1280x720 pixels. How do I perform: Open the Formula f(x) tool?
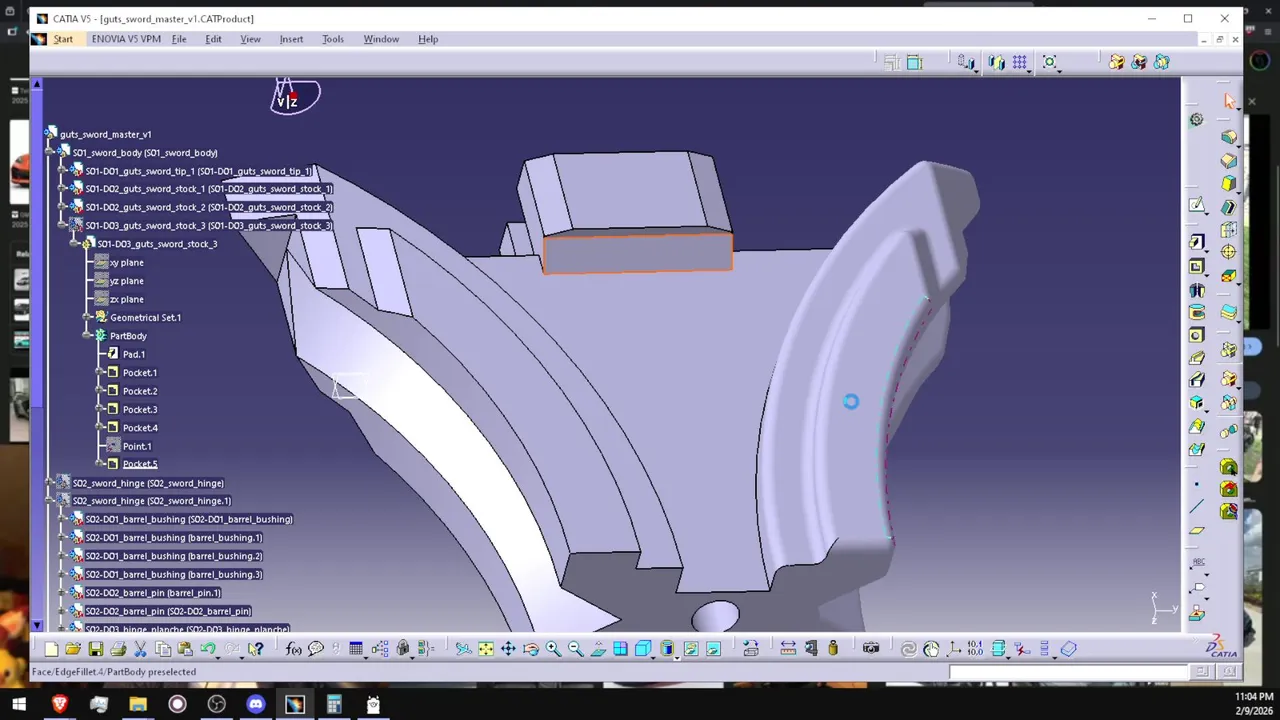(293, 649)
